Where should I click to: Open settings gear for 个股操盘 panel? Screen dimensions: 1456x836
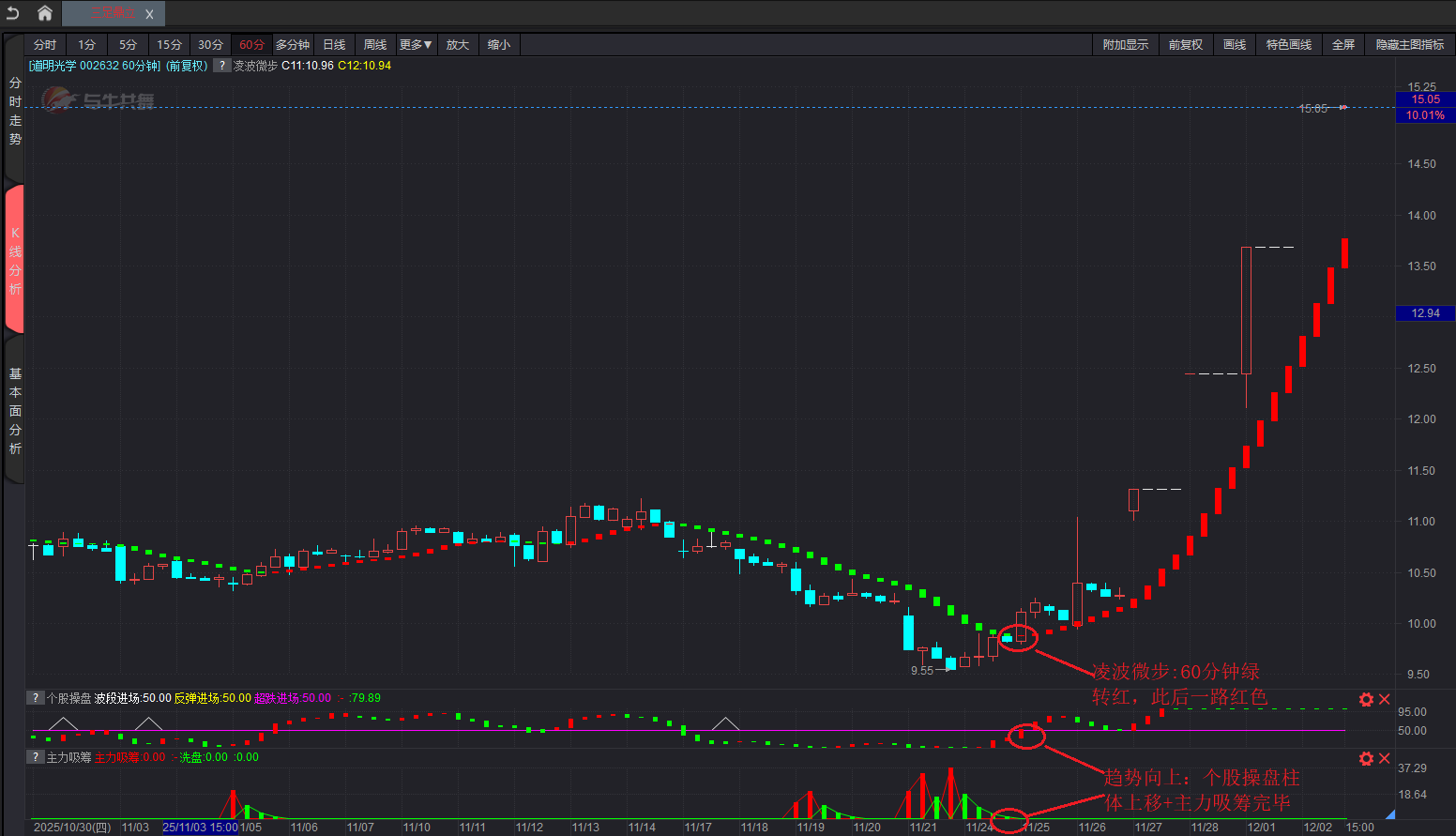click(1366, 699)
